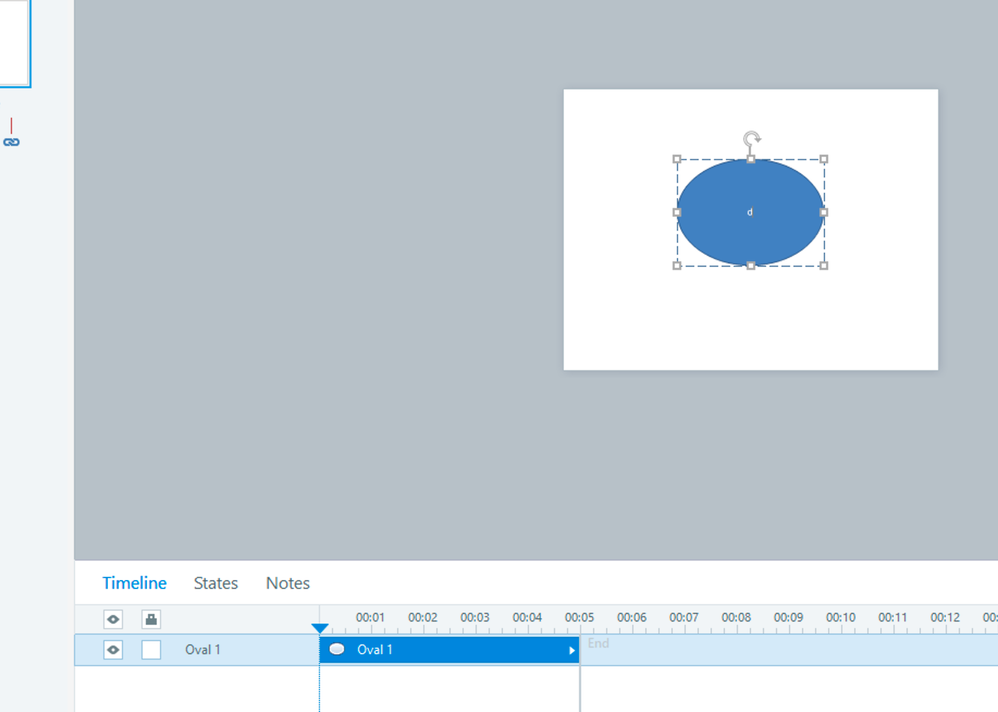Click the arrow at end of Oval 1 bar
998x712 pixels.
(x=572, y=650)
